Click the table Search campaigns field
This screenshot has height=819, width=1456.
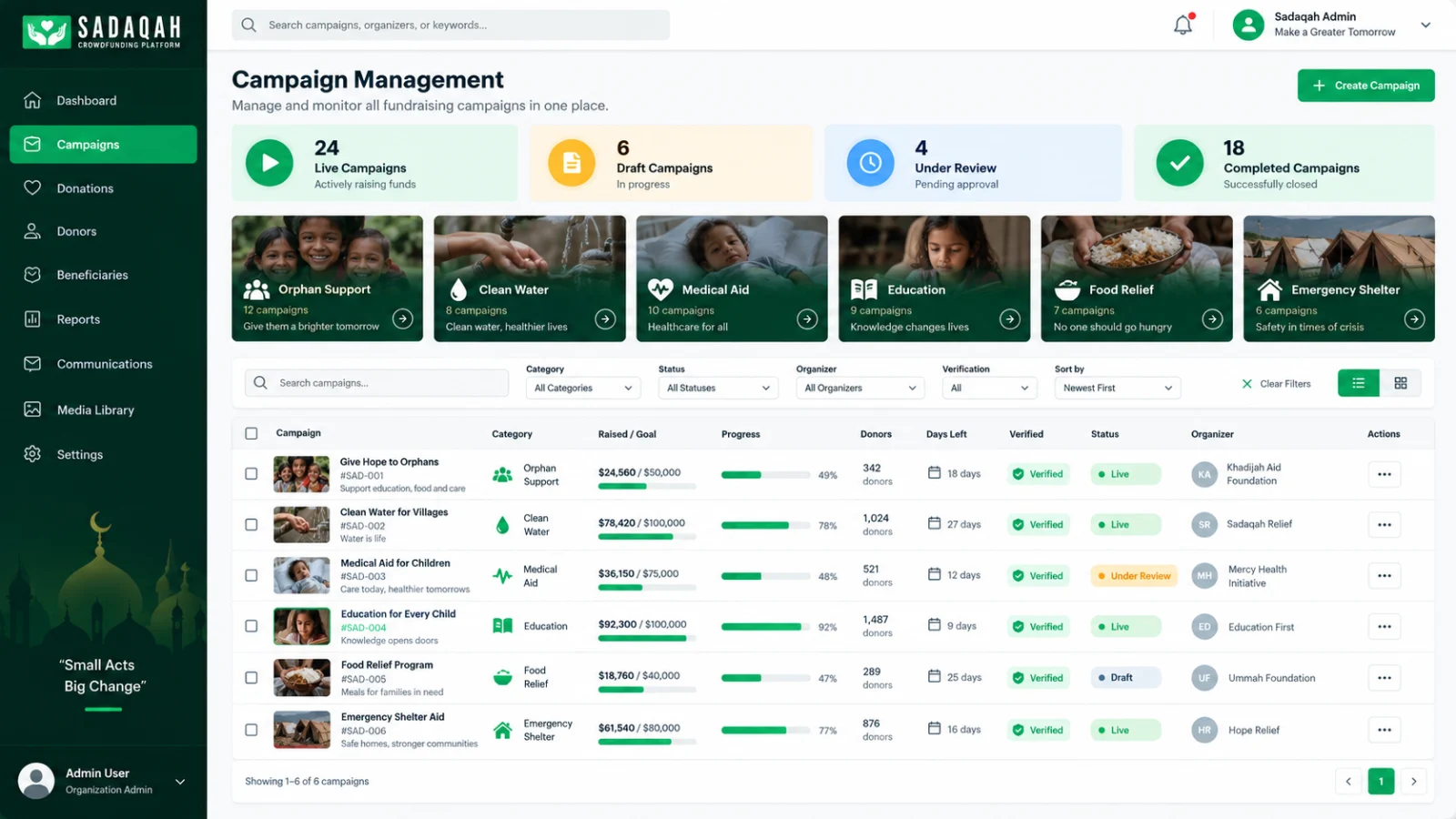tap(376, 383)
